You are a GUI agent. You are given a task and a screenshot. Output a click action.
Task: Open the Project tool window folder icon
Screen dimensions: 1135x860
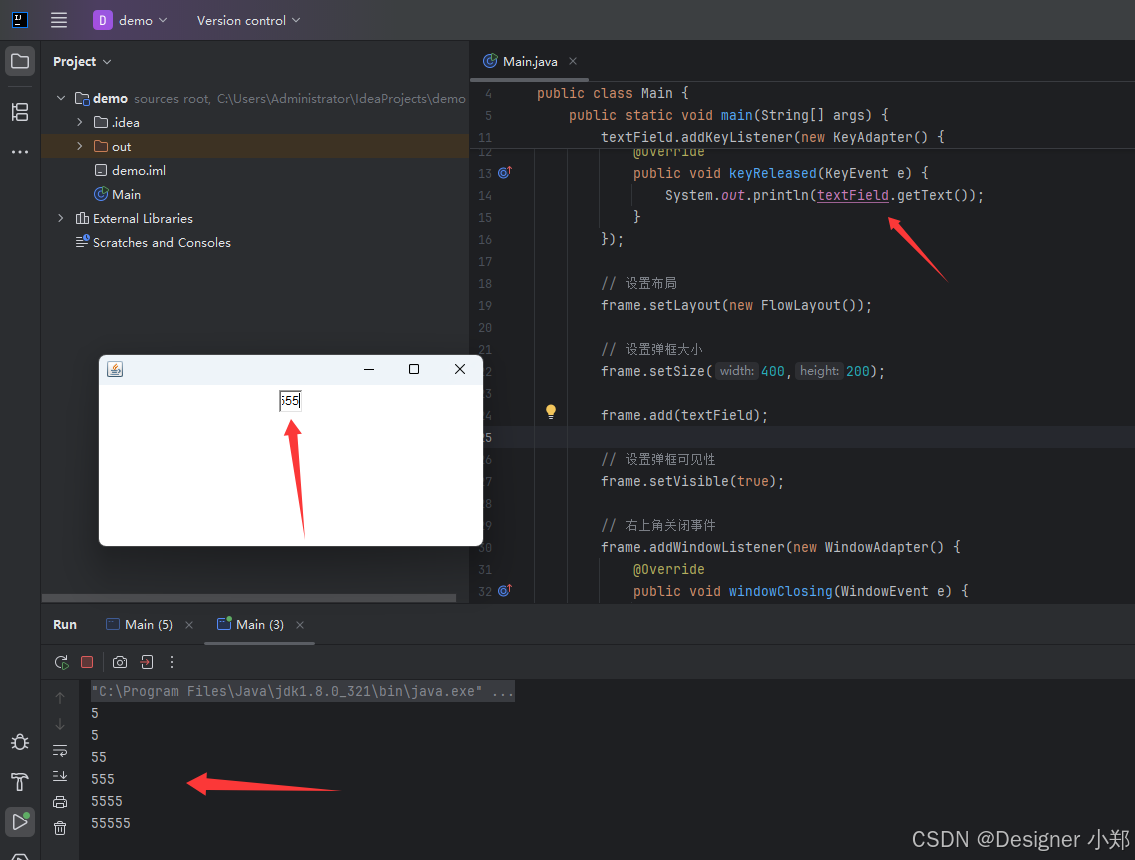pos(20,62)
